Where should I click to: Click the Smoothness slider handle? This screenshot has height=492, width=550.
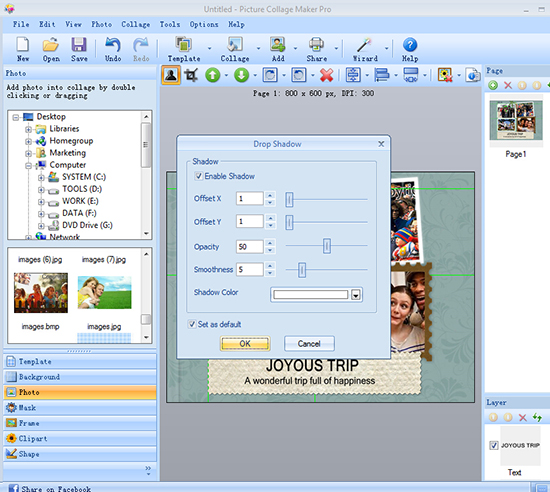pos(302,270)
